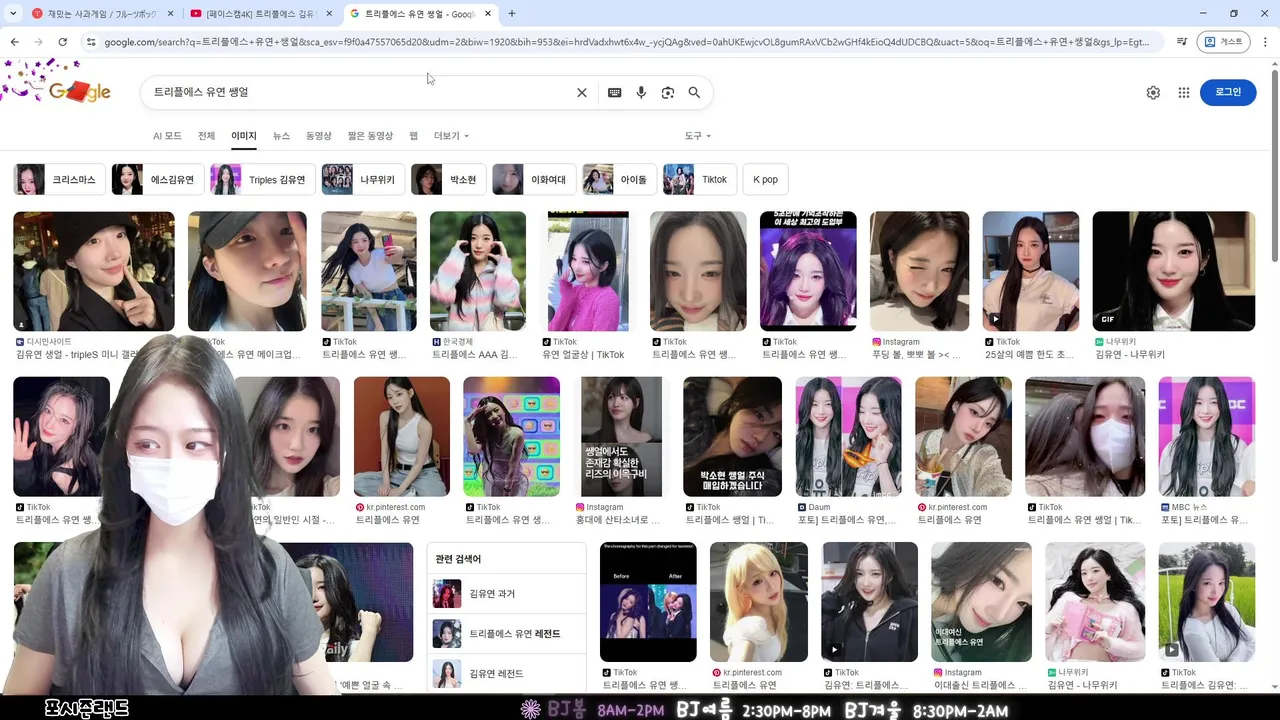Filter by the Tiktok chip
The width and height of the screenshot is (1280, 720).
(x=700, y=180)
